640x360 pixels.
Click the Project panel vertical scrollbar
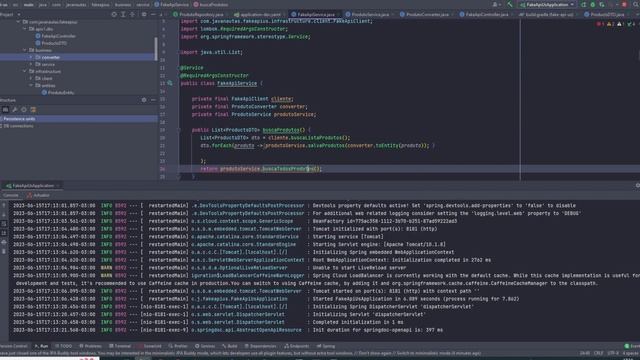156,48
